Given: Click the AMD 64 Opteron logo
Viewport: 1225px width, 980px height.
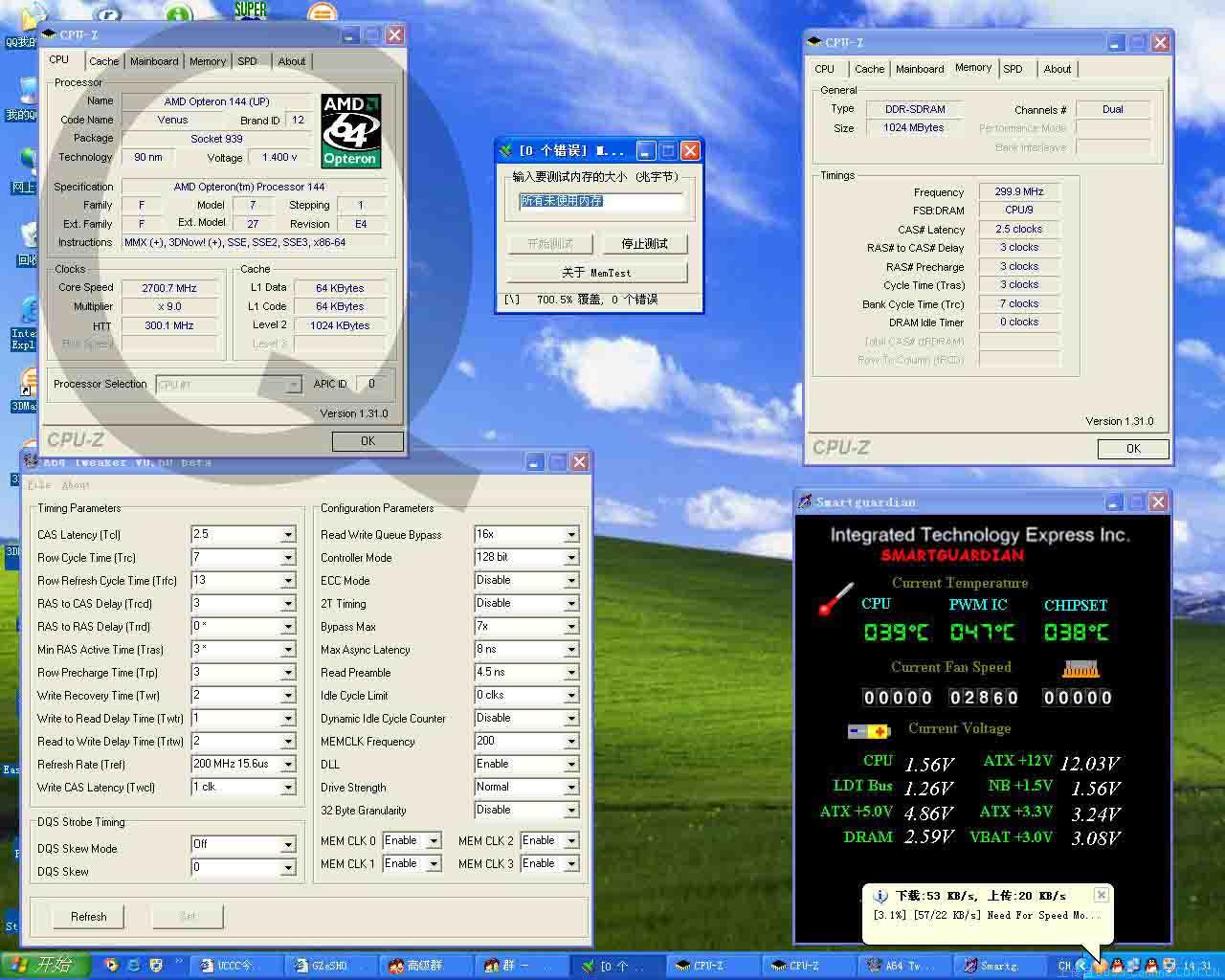Looking at the screenshot, I should (351, 131).
